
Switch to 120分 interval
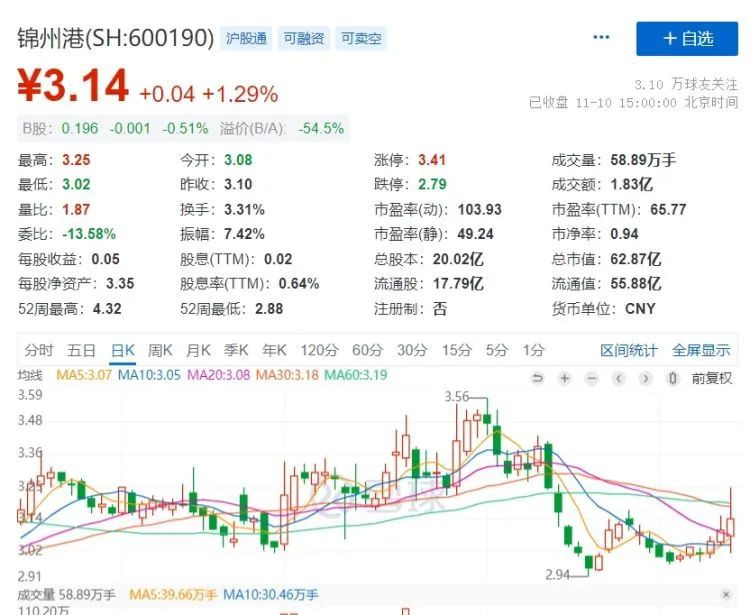tap(319, 350)
